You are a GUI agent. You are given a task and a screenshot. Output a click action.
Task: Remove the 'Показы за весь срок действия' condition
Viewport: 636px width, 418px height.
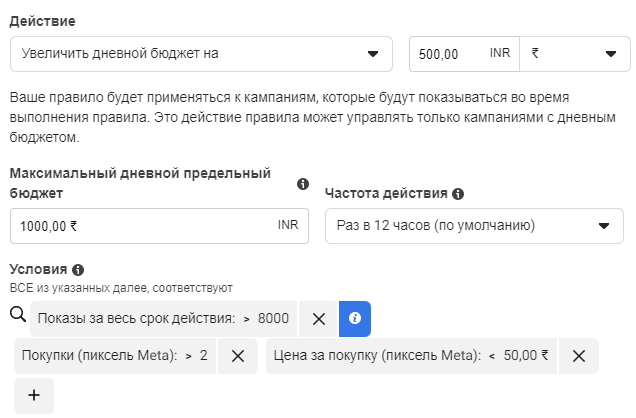(319, 319)
